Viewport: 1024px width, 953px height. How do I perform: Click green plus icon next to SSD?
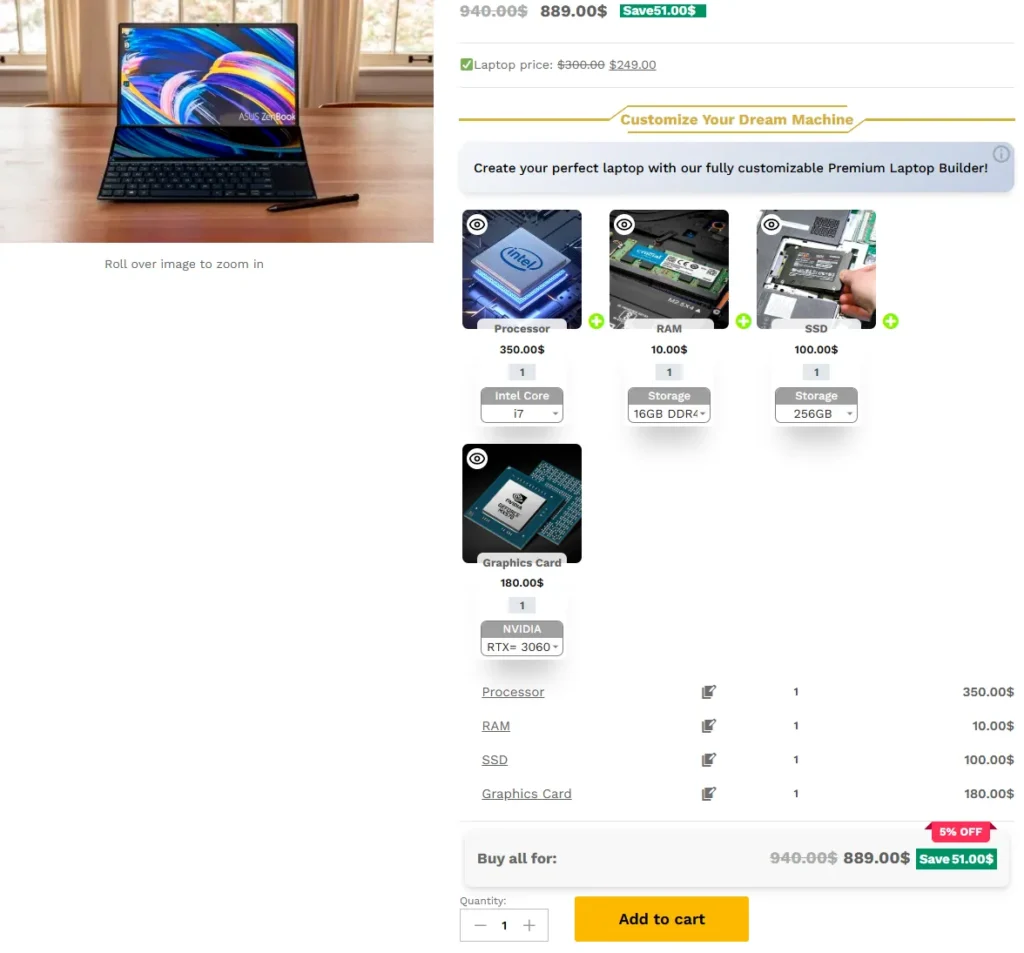(891, 321)
